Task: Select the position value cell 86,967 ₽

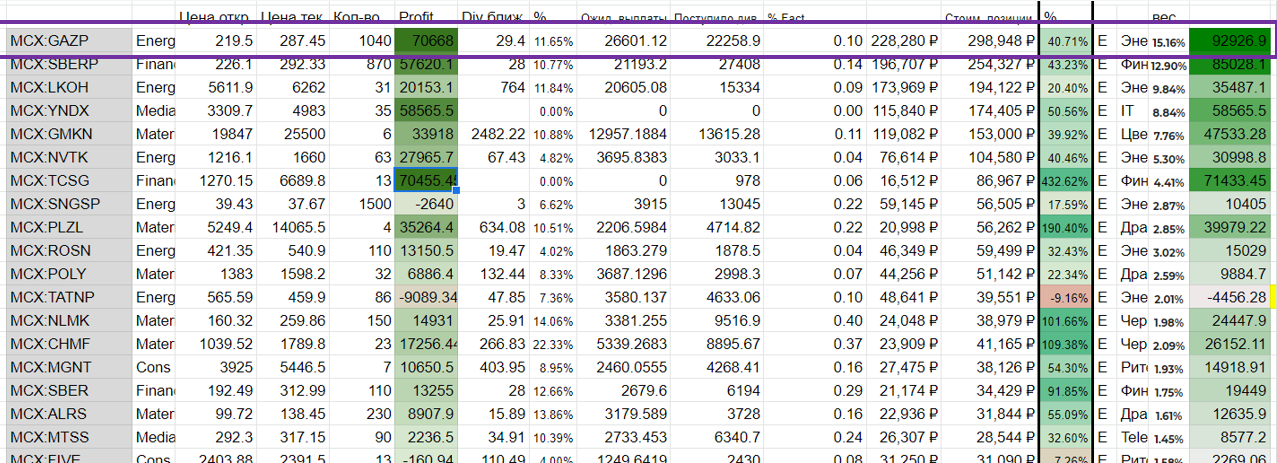Action: point(989,180)
